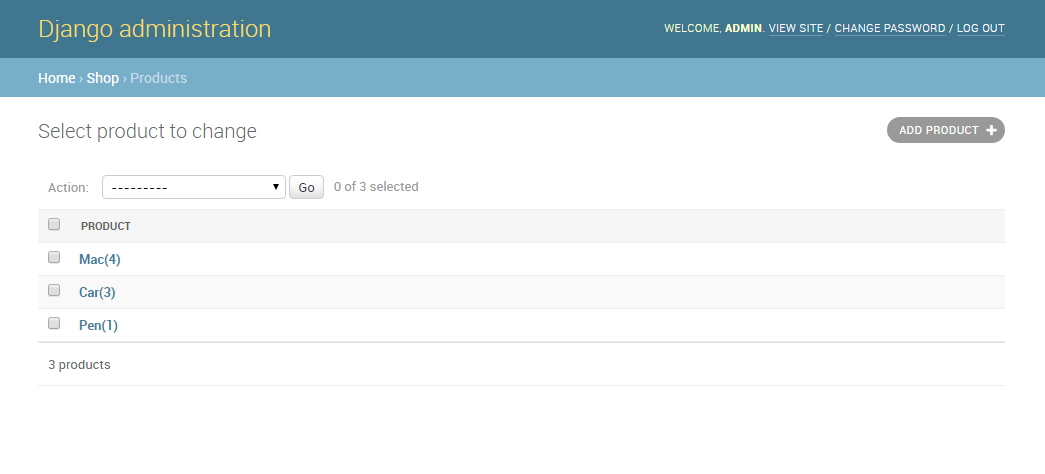This screenshot has height=474, width=1045.
Task: Check the box next to Mac(4)
Action: pos(54,258)
